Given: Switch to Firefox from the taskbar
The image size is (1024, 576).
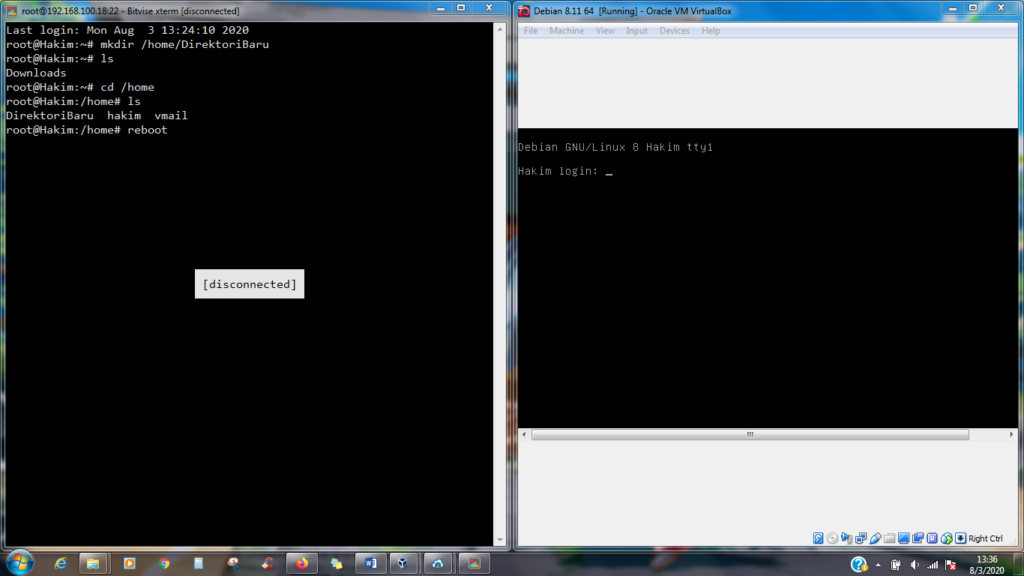Looking at the screenshot, I should [x=302, y=563].
